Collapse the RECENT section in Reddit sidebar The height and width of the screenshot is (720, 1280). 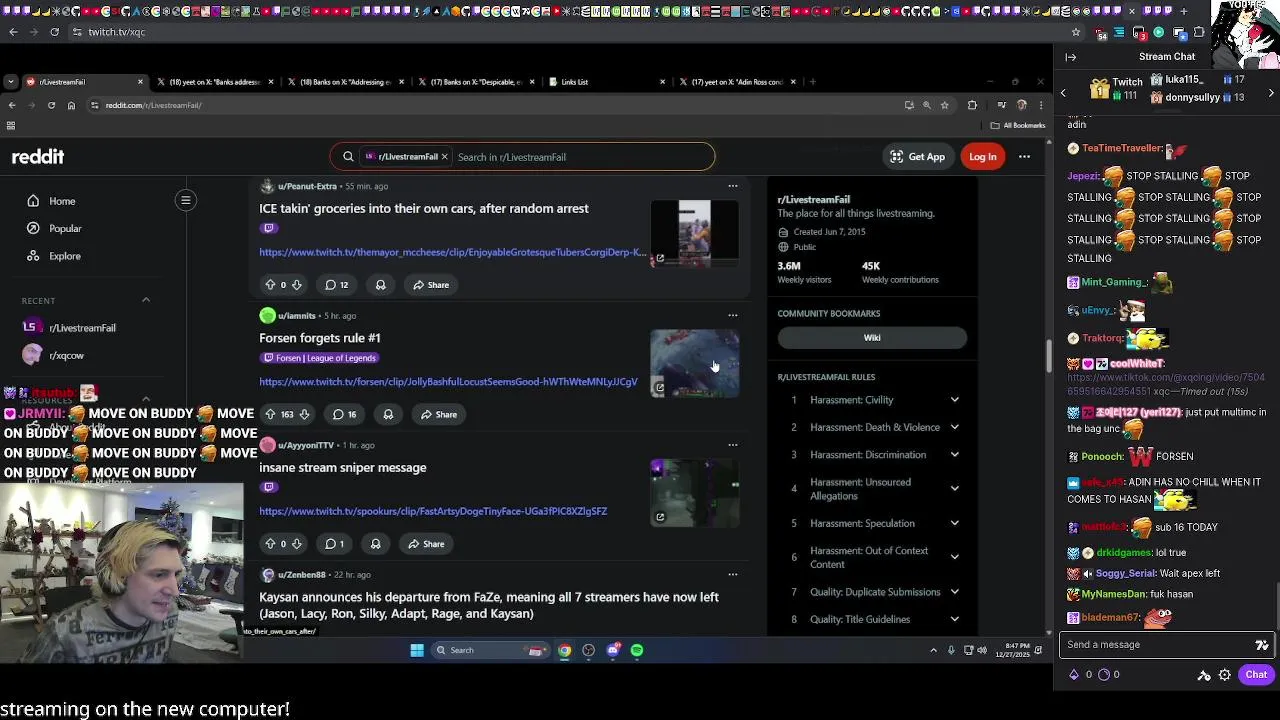pos(146,300)
